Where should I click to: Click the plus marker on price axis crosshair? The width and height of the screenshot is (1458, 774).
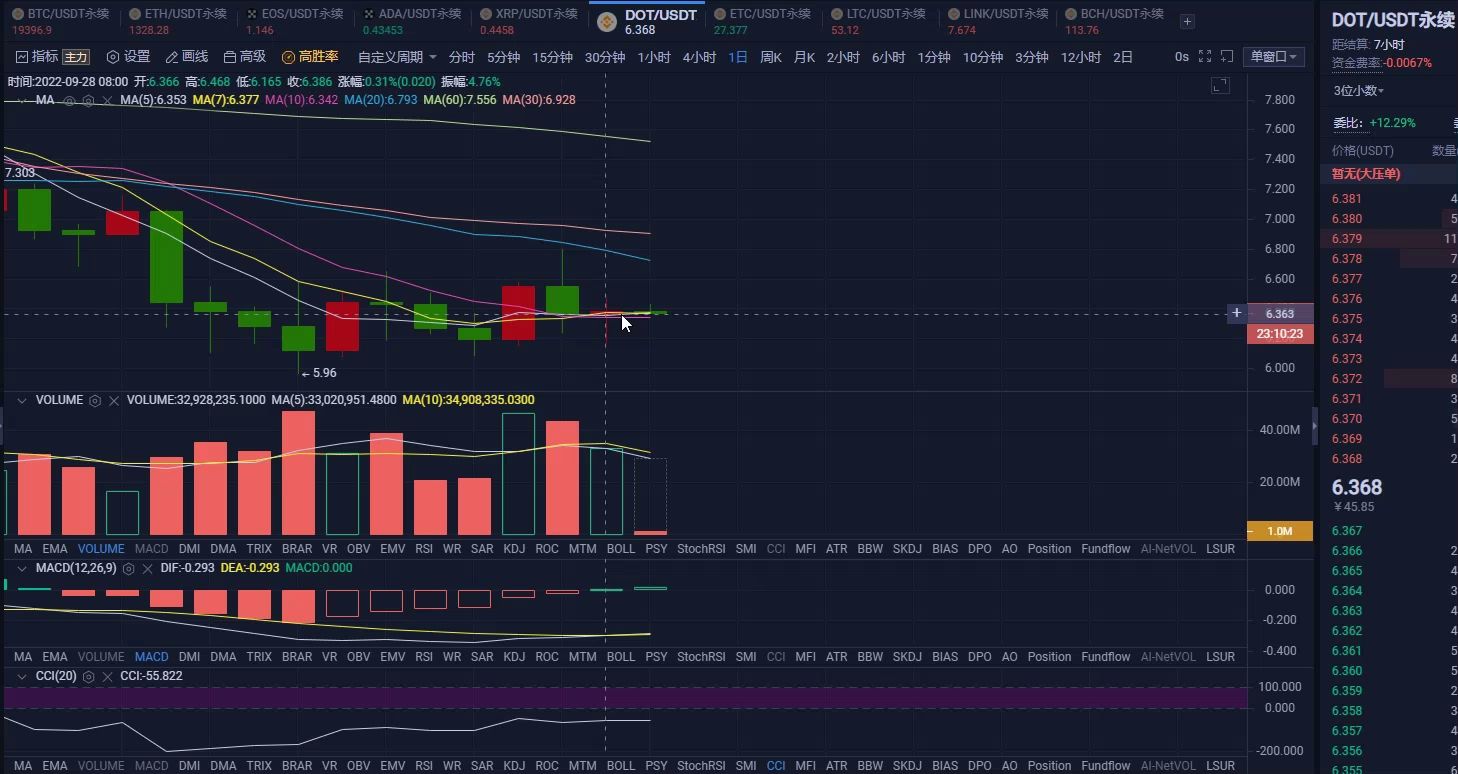coord(1237,313)
